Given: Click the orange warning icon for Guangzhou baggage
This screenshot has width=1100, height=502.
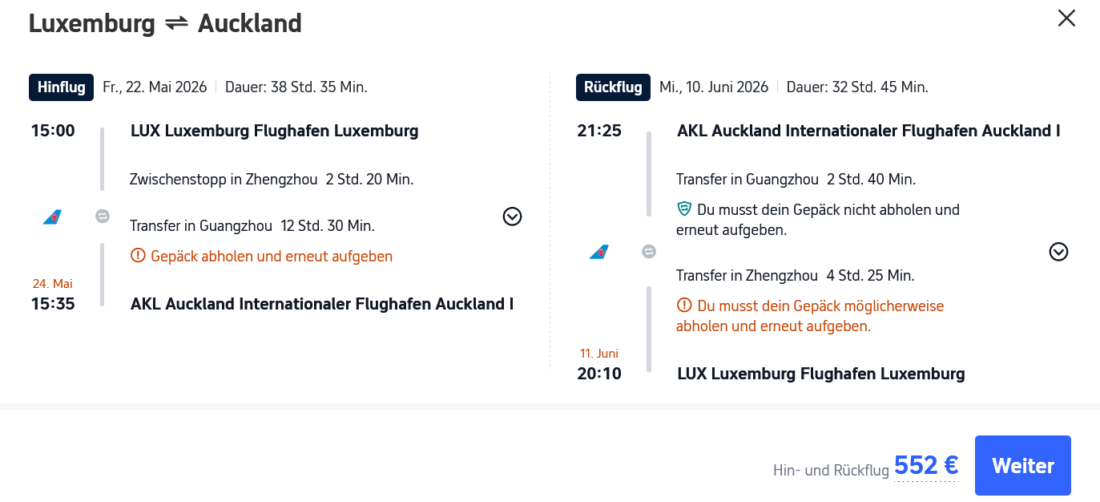Looking at the screenshot, I should click(138, 256).
